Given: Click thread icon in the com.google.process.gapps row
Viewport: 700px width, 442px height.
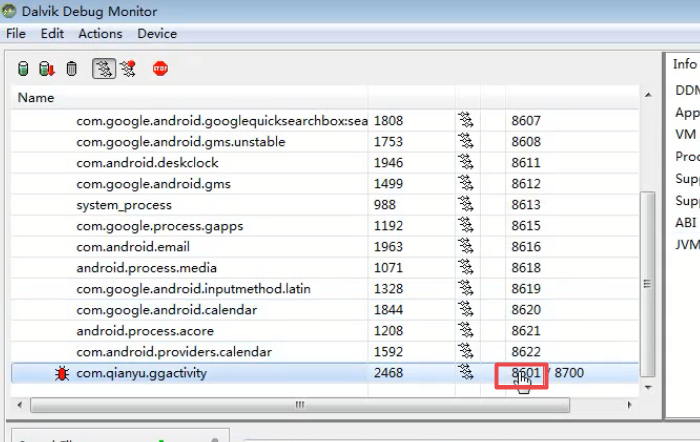Looking at the screenshot, I should pos(466,225).
